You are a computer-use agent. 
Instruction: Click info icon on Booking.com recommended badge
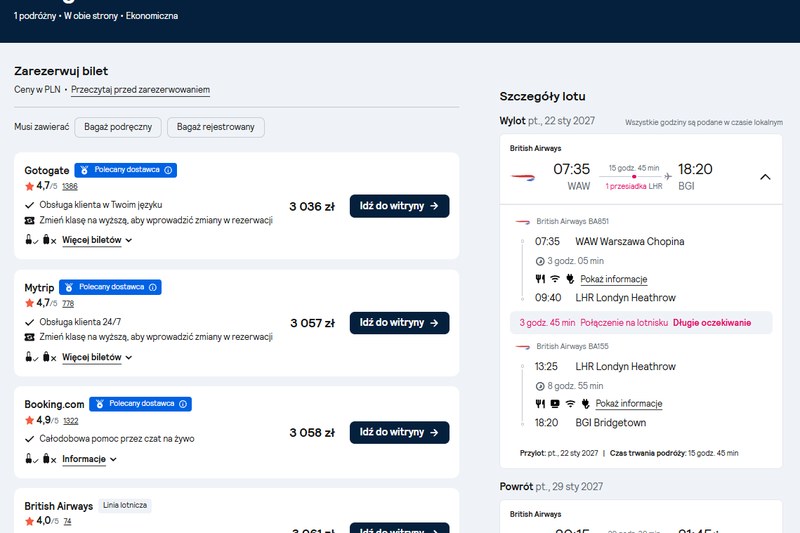183,404
